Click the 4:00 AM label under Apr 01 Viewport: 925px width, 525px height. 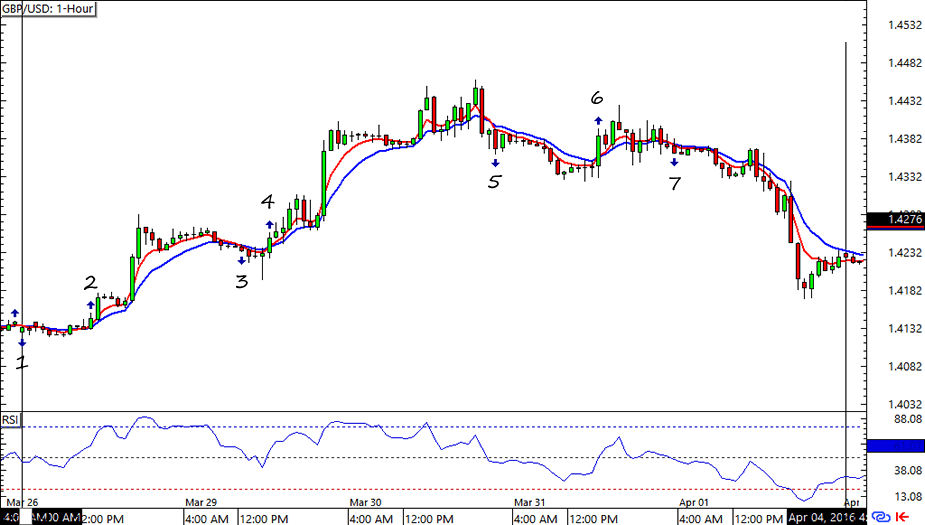[700, 519]
